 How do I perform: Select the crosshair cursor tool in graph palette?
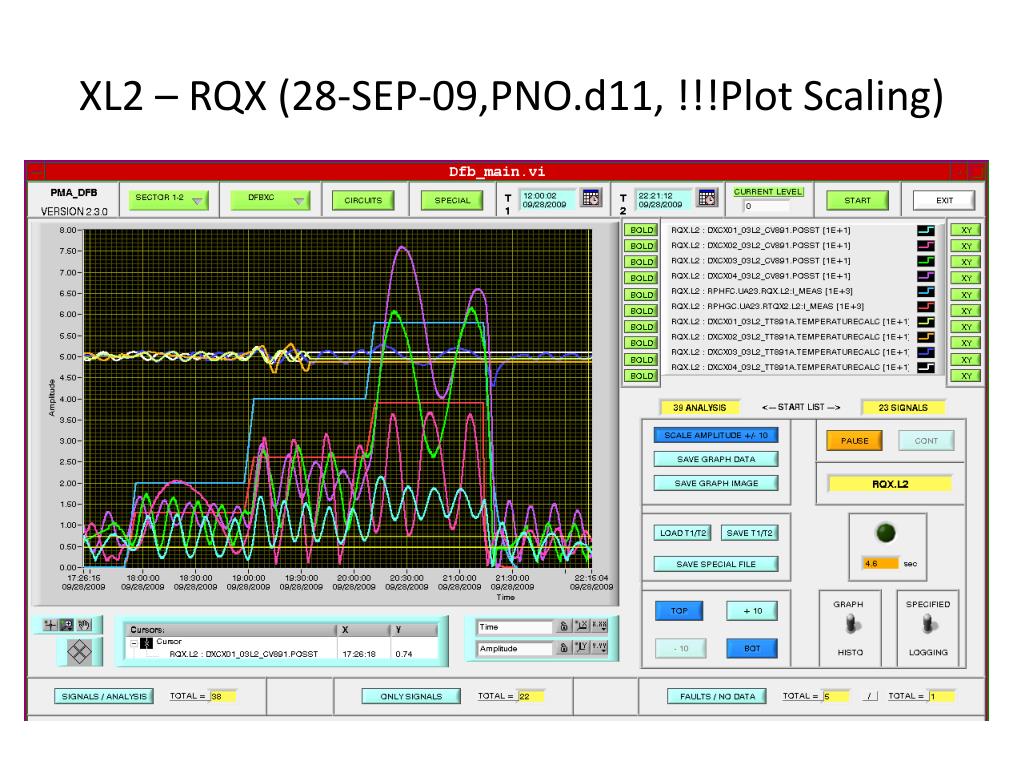[50, 625]
